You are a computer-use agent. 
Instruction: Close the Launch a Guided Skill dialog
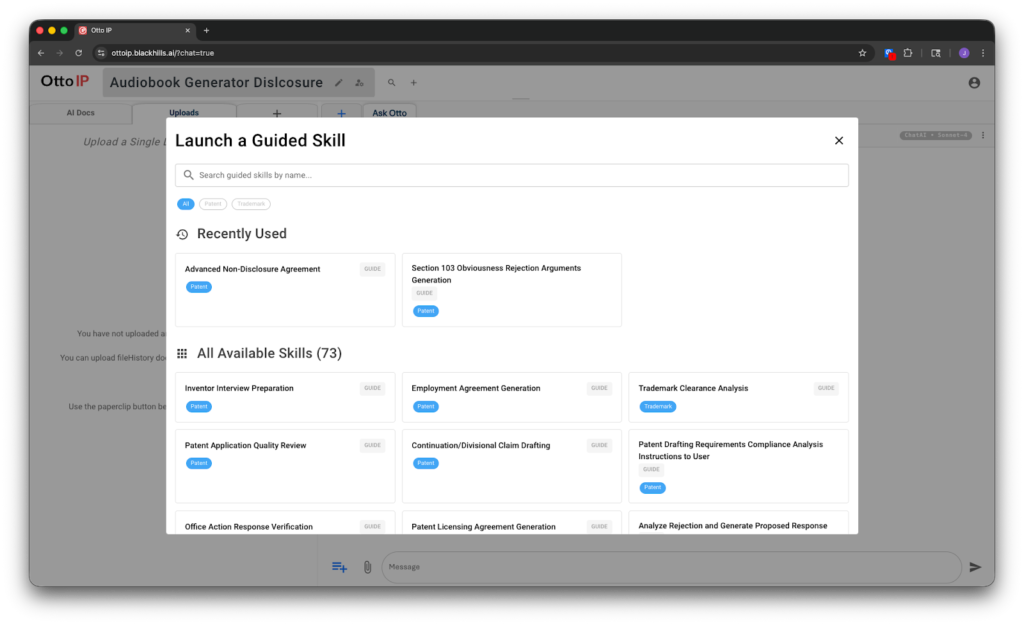click(838, 141)
